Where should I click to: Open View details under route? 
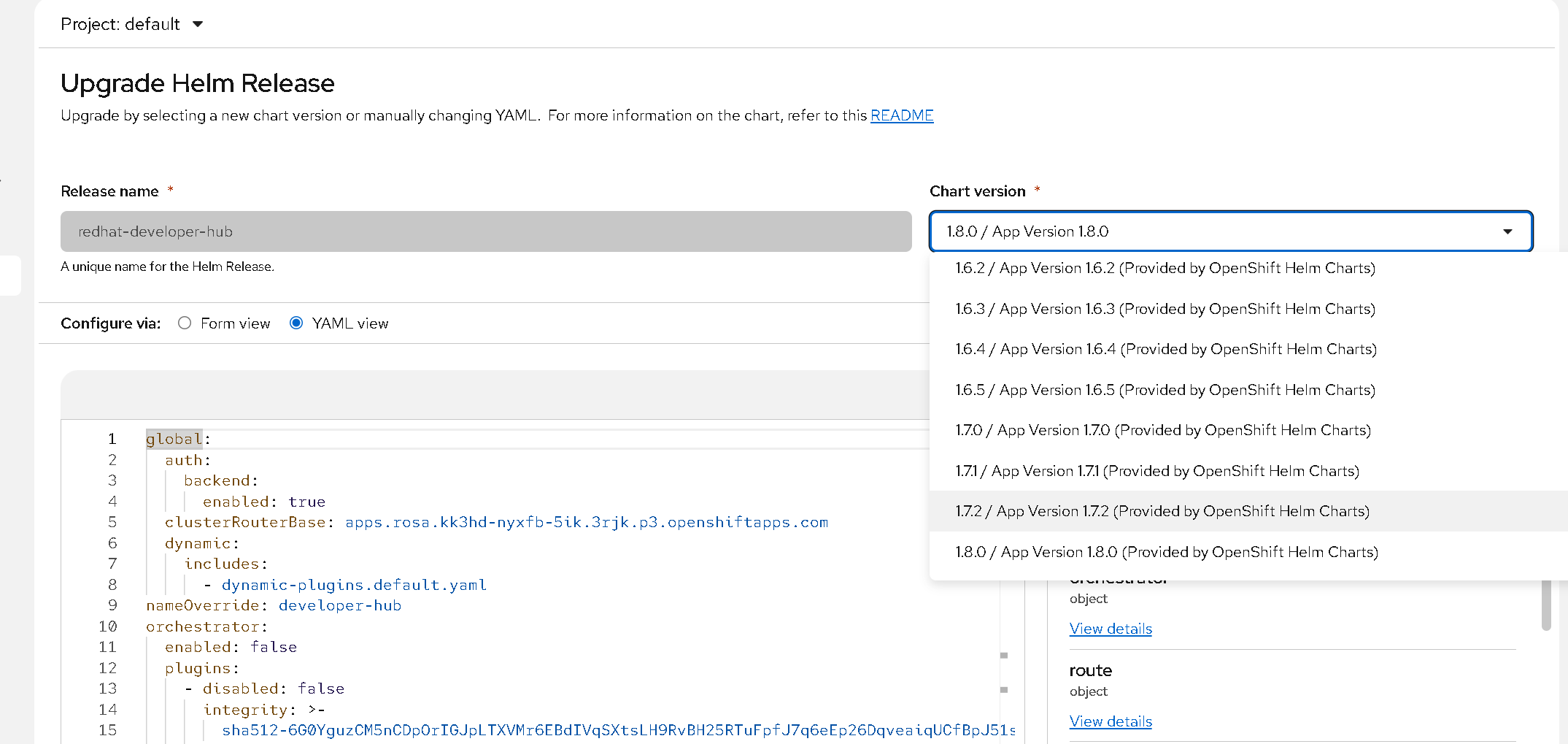click(x=1111, y=721)
